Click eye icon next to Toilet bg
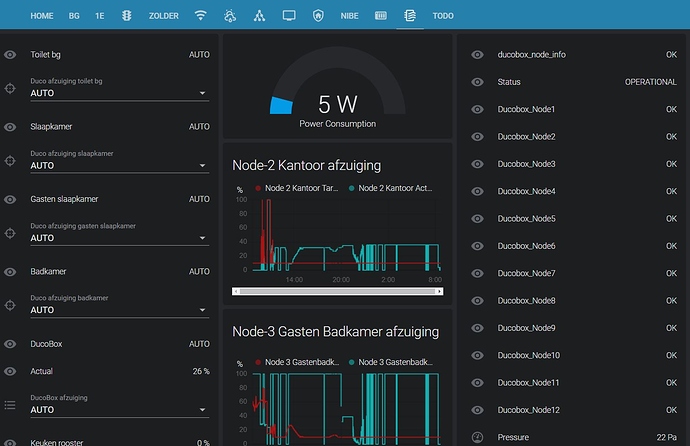 [x=10, y=55]
